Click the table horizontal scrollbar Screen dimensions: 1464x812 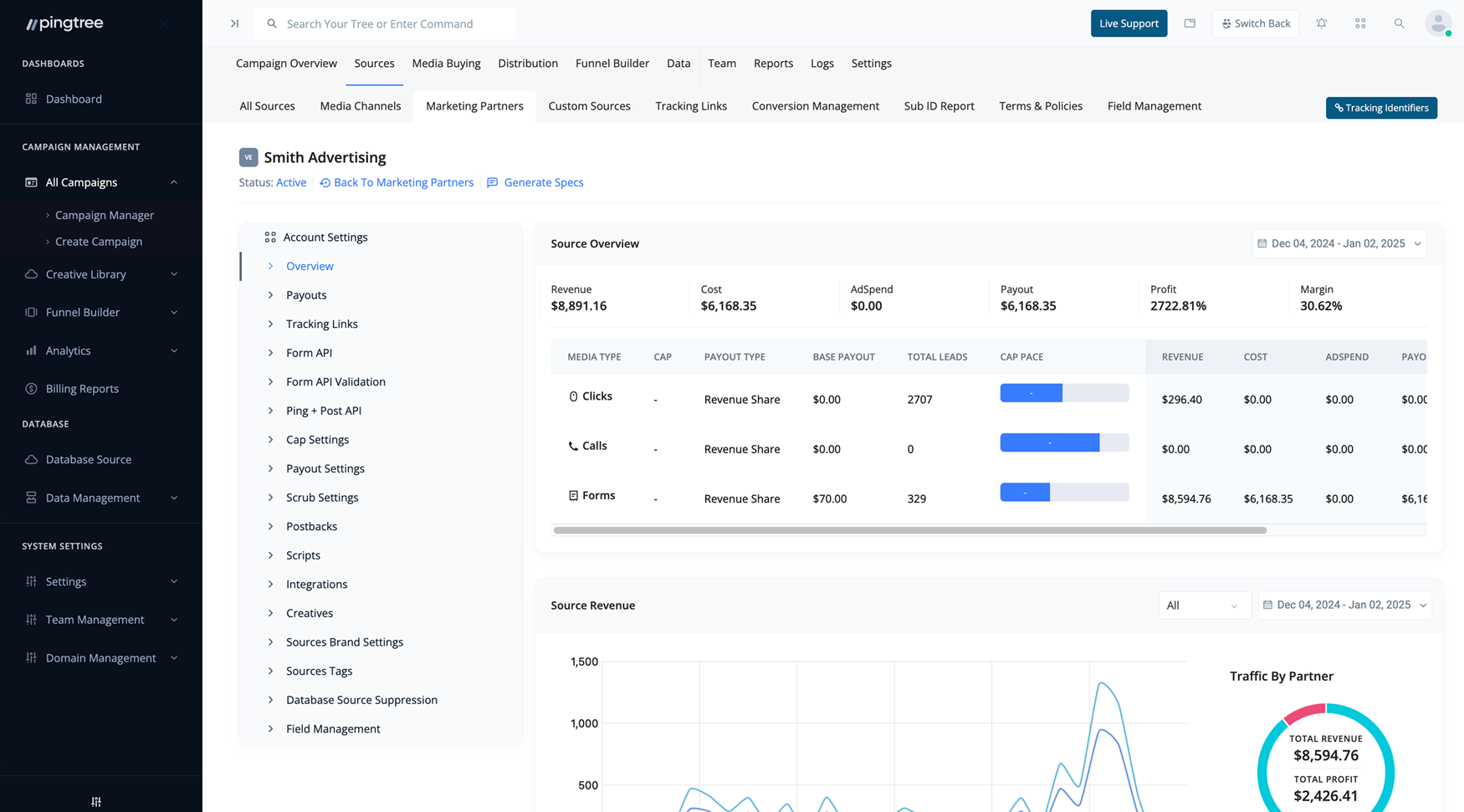coord(909,530)
